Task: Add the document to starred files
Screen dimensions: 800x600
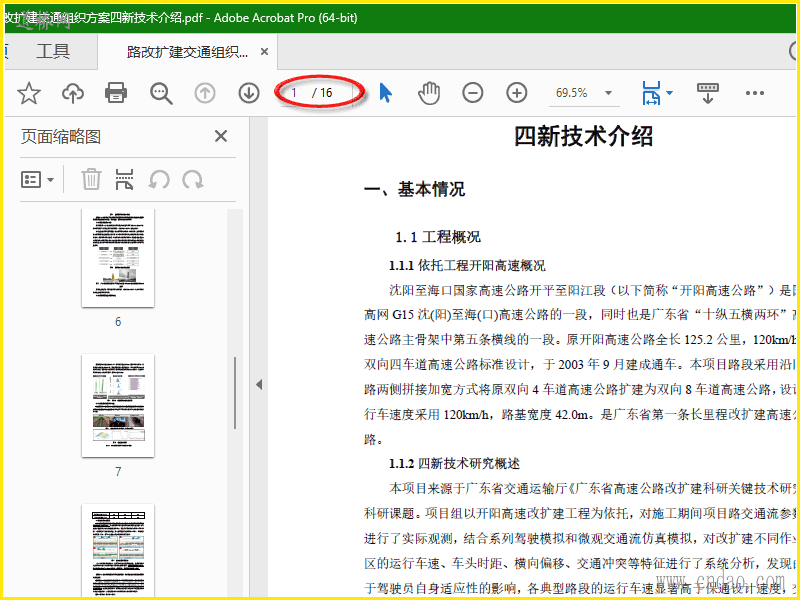Action: click(29, 93)
